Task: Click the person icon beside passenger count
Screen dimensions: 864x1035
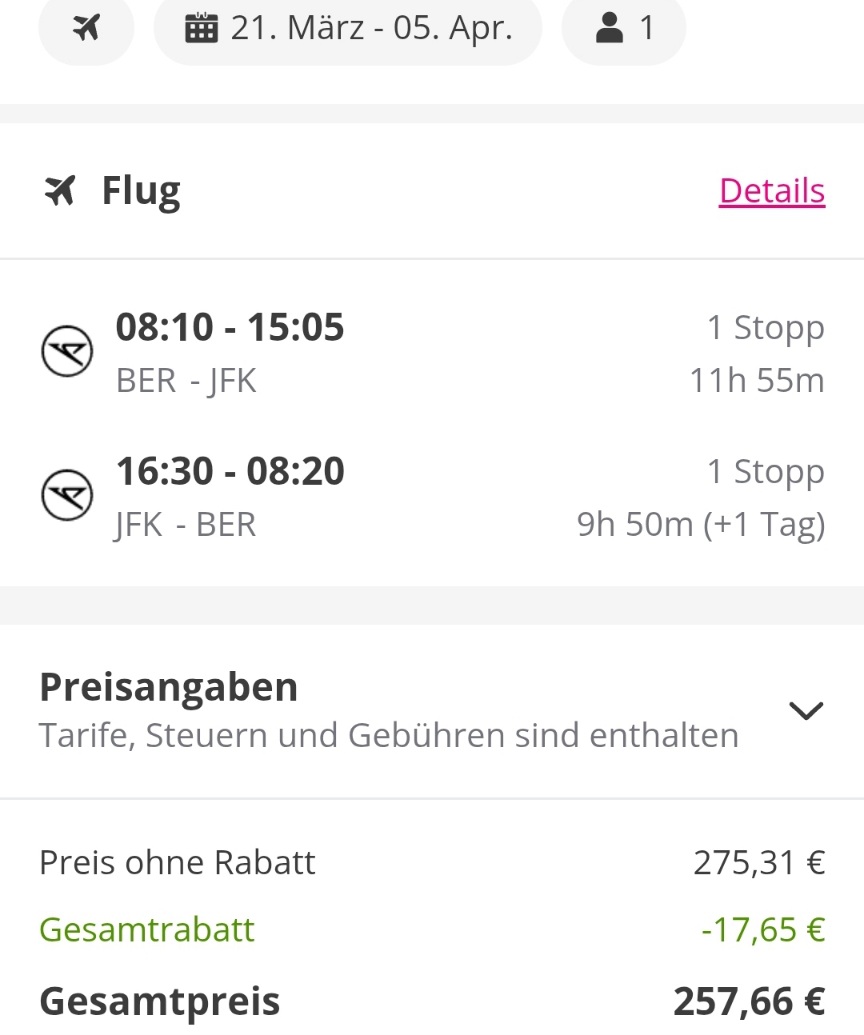Action: coord(609,28)
